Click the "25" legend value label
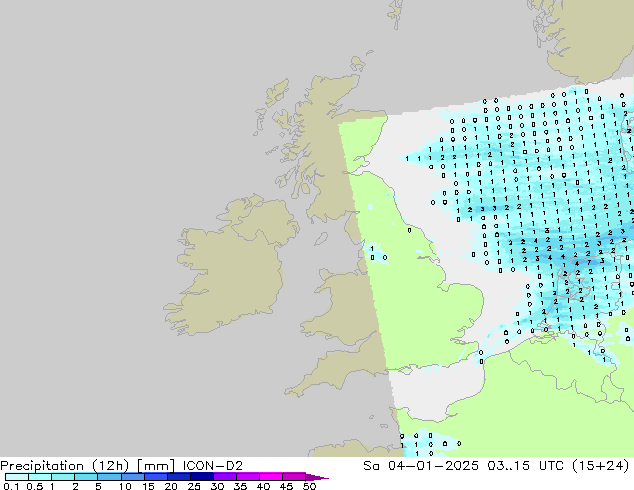 (x=194, y=486)
